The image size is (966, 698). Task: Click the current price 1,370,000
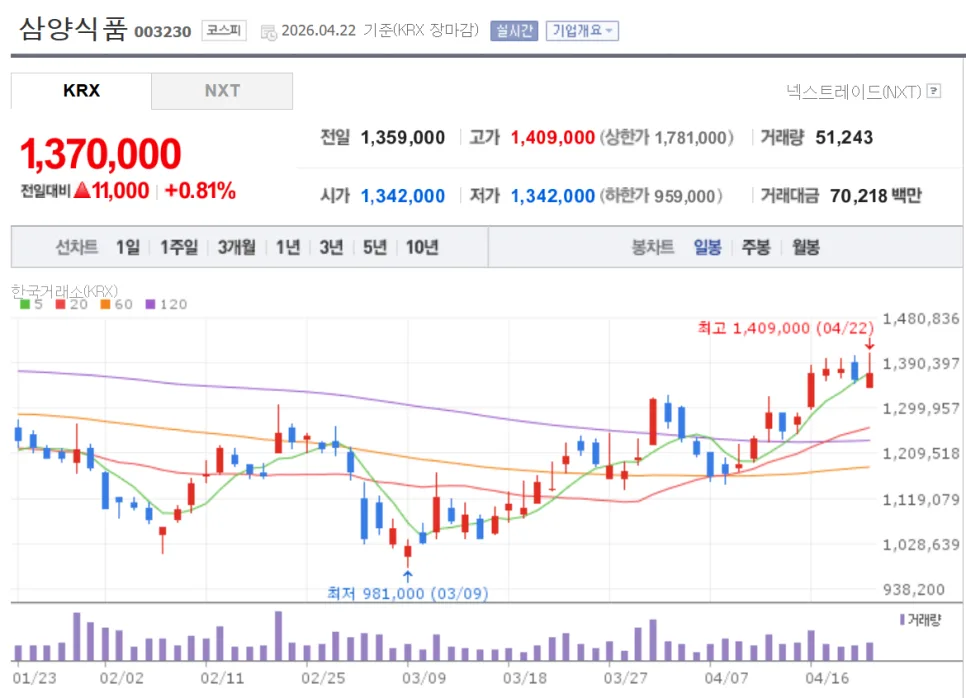(100, 153)
